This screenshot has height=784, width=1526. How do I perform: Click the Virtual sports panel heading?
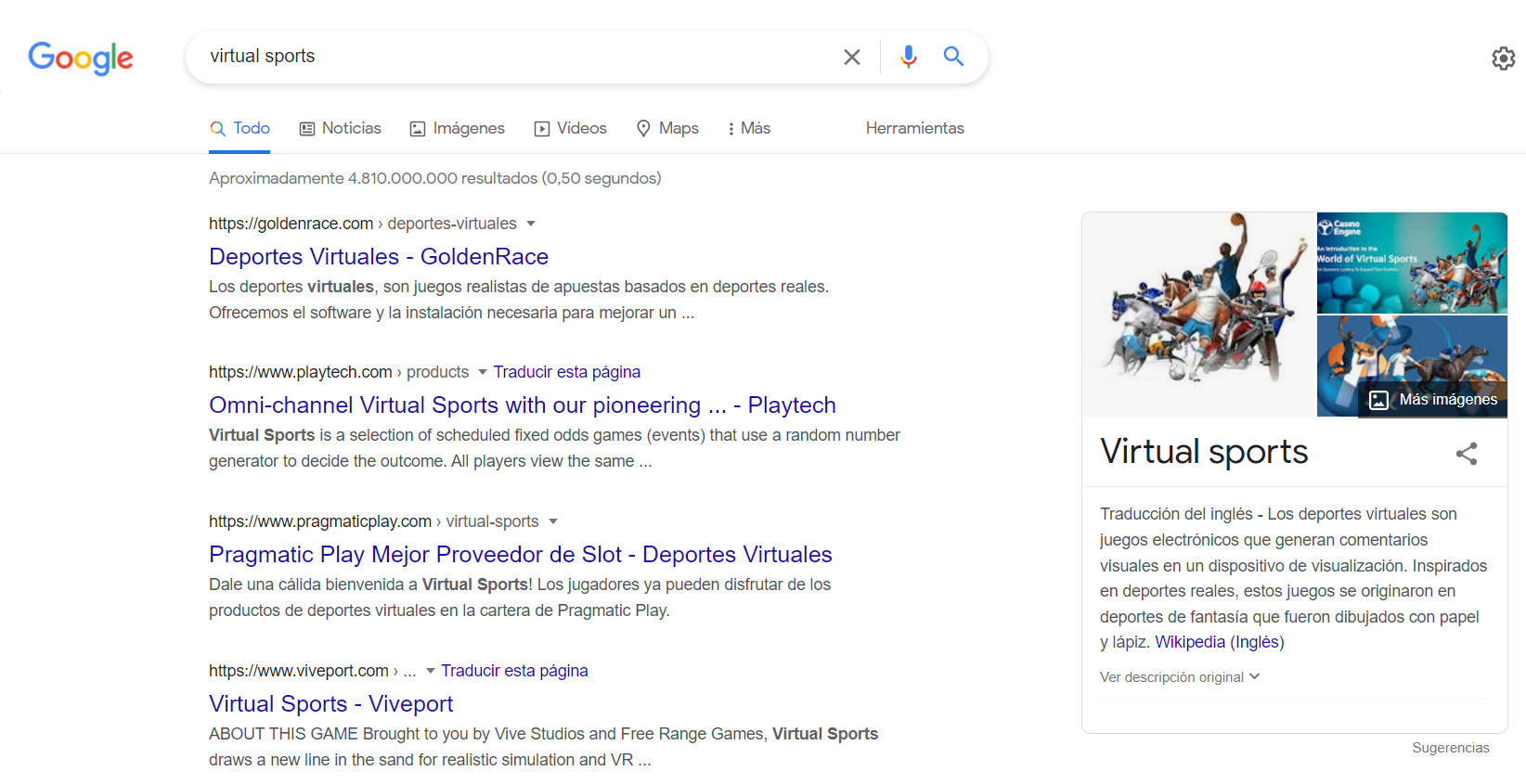click(x=1204, y=452)
